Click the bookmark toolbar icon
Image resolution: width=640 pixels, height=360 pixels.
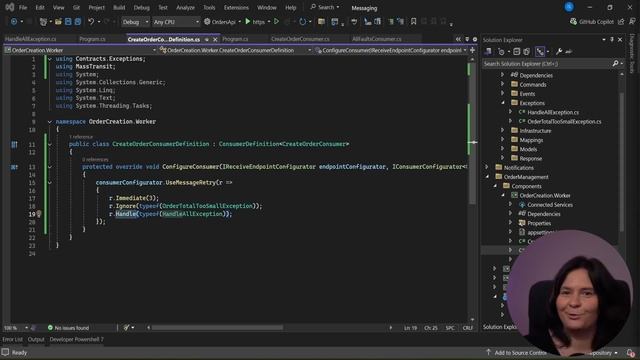pyautogui.click(x=413, y=22)
